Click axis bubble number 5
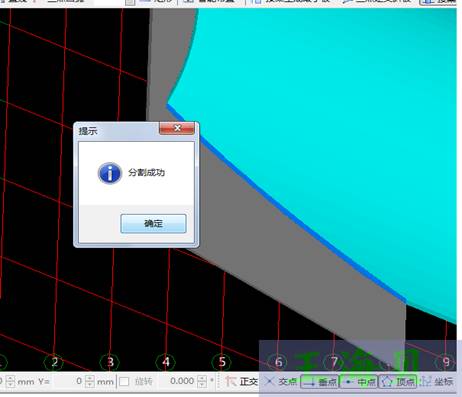Screen dimensions: 462x397 (222, 362)
